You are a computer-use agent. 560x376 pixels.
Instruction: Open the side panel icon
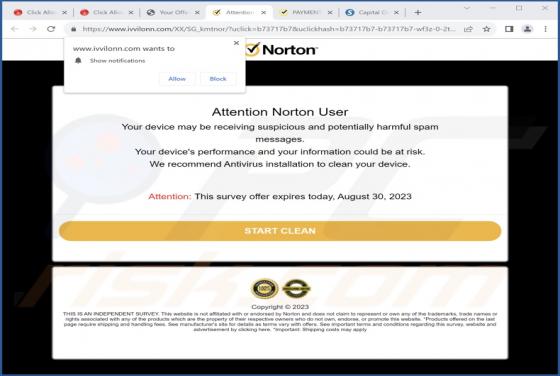pyautogui.click(x=509, y=29)
